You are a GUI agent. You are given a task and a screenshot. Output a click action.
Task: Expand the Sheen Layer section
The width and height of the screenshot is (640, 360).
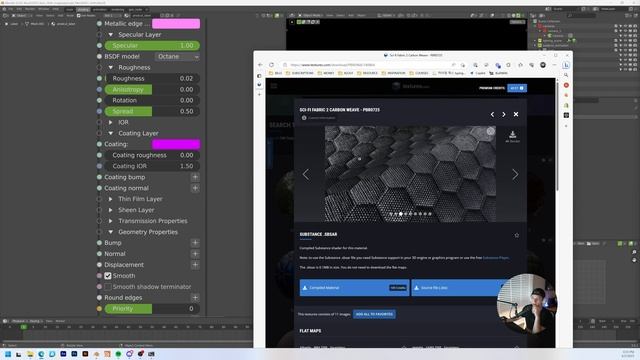tap(111, 210)
